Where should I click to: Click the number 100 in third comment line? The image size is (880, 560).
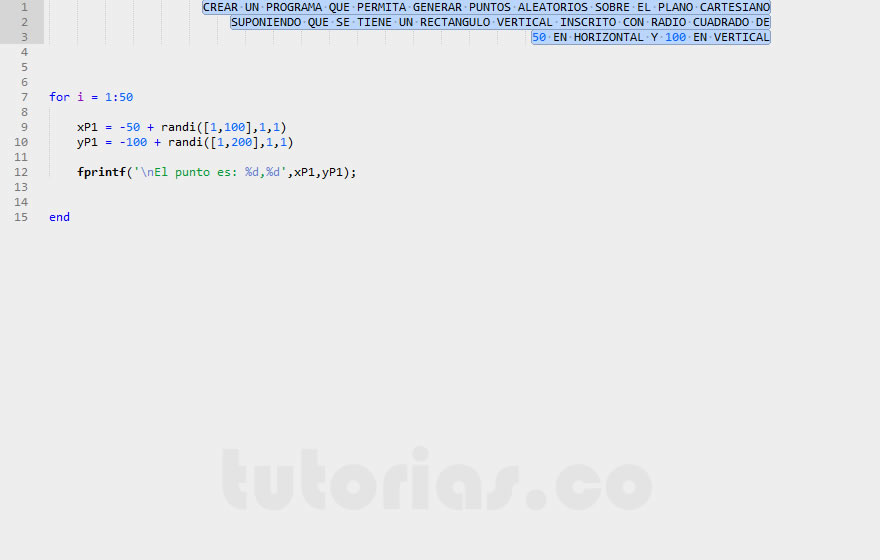coord(675,38)
